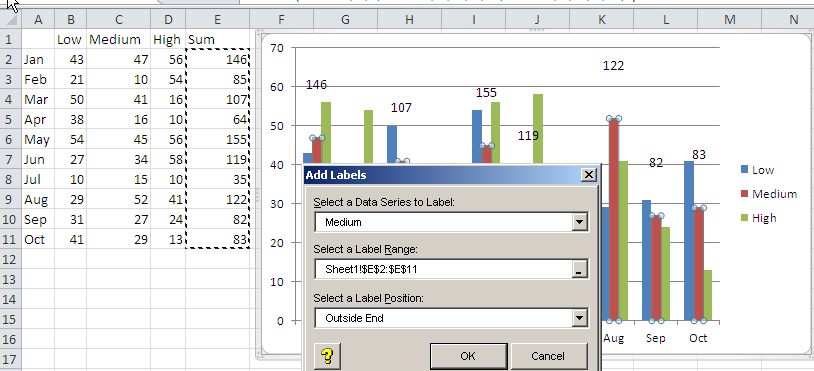
Task: Collapse the Label Range reference selector
Action: click(580, 269)
